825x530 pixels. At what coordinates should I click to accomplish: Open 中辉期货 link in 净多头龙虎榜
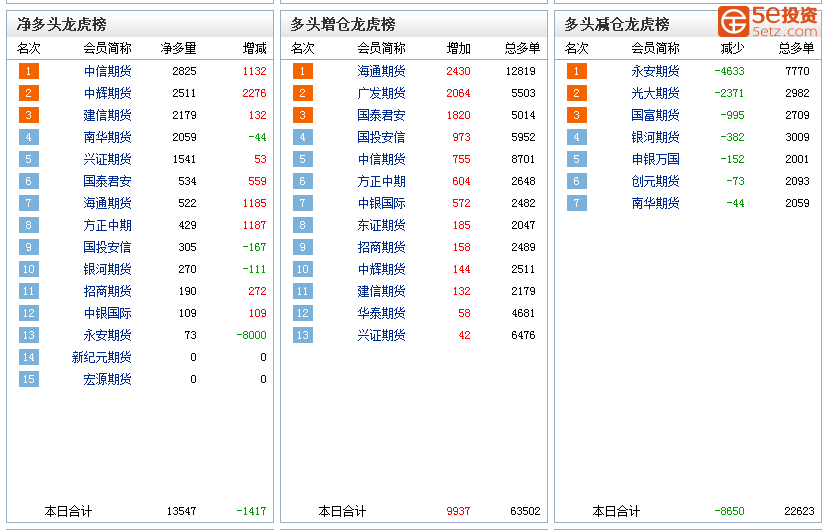(107, 93)
